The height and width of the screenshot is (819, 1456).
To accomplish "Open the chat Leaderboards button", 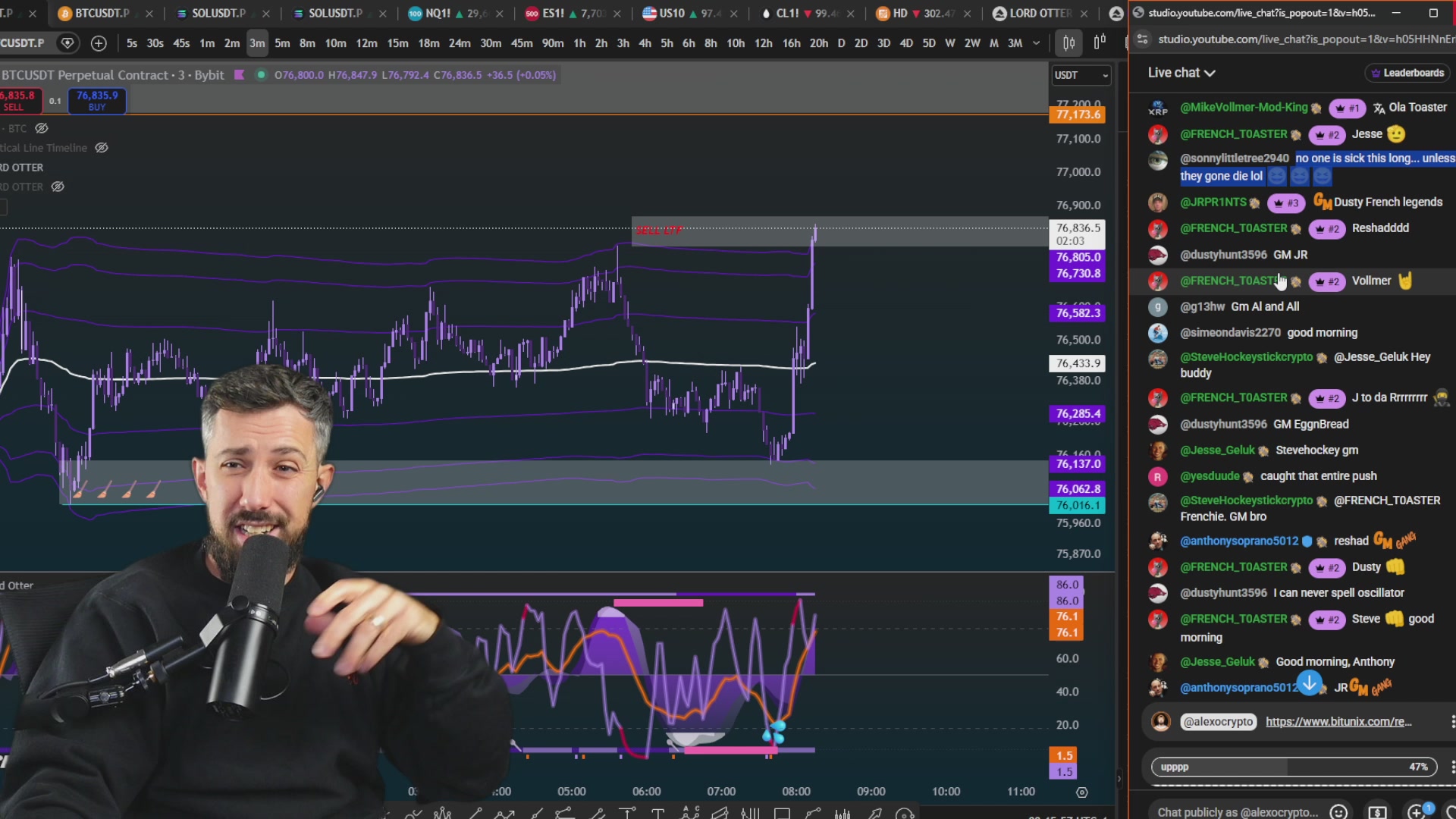I will (1407, 73).
